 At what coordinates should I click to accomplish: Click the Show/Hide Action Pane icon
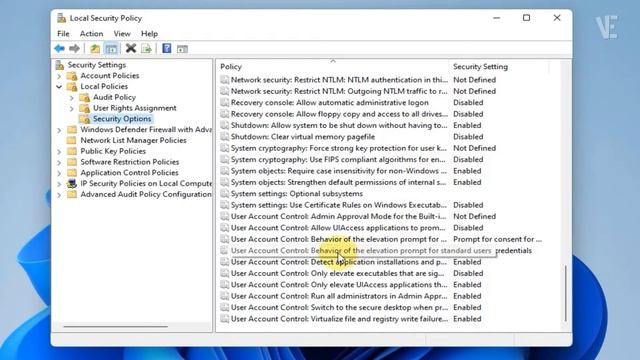[182, 49]
